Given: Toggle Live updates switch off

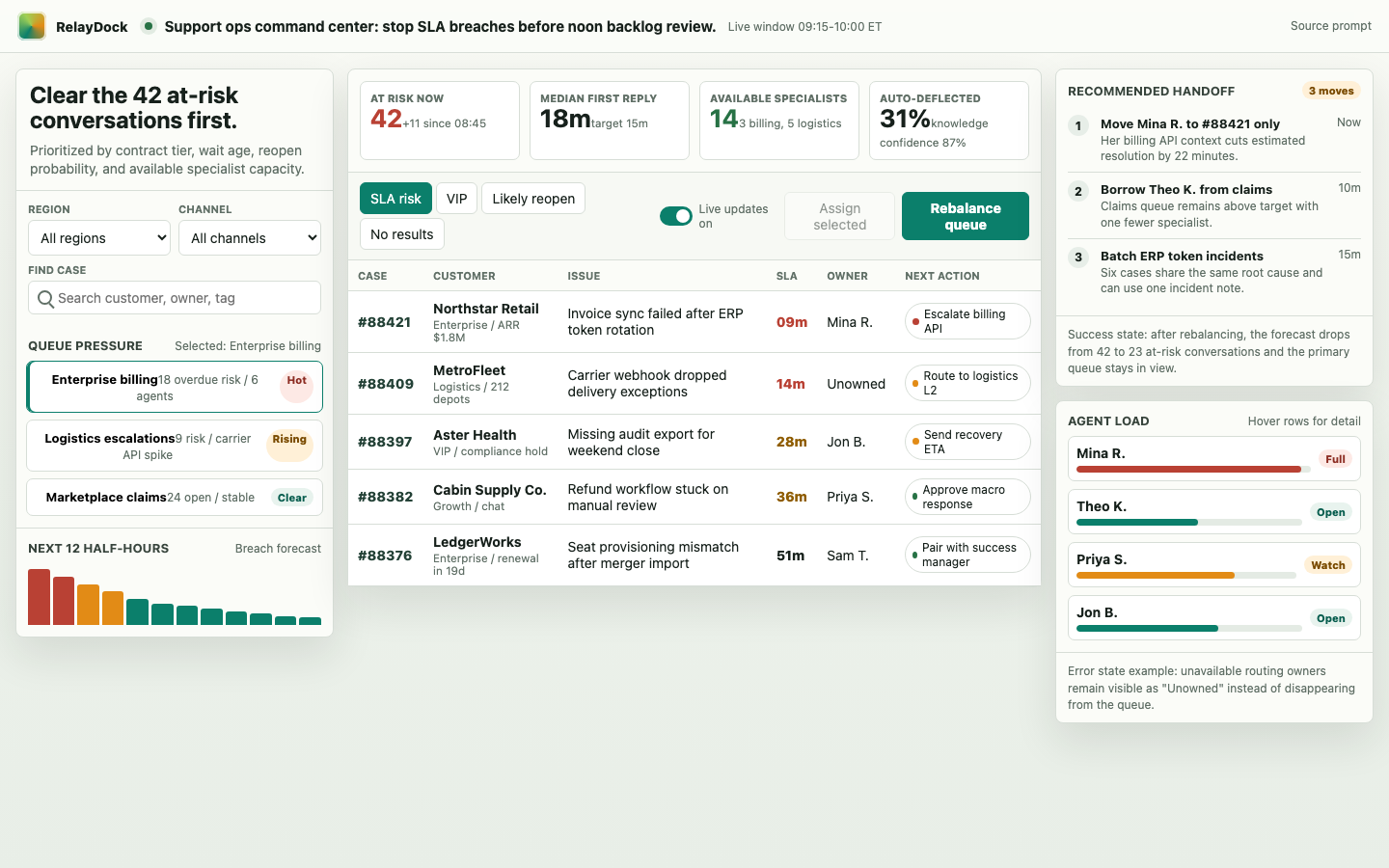Looking at the screenshot, I should click(676, 216).
